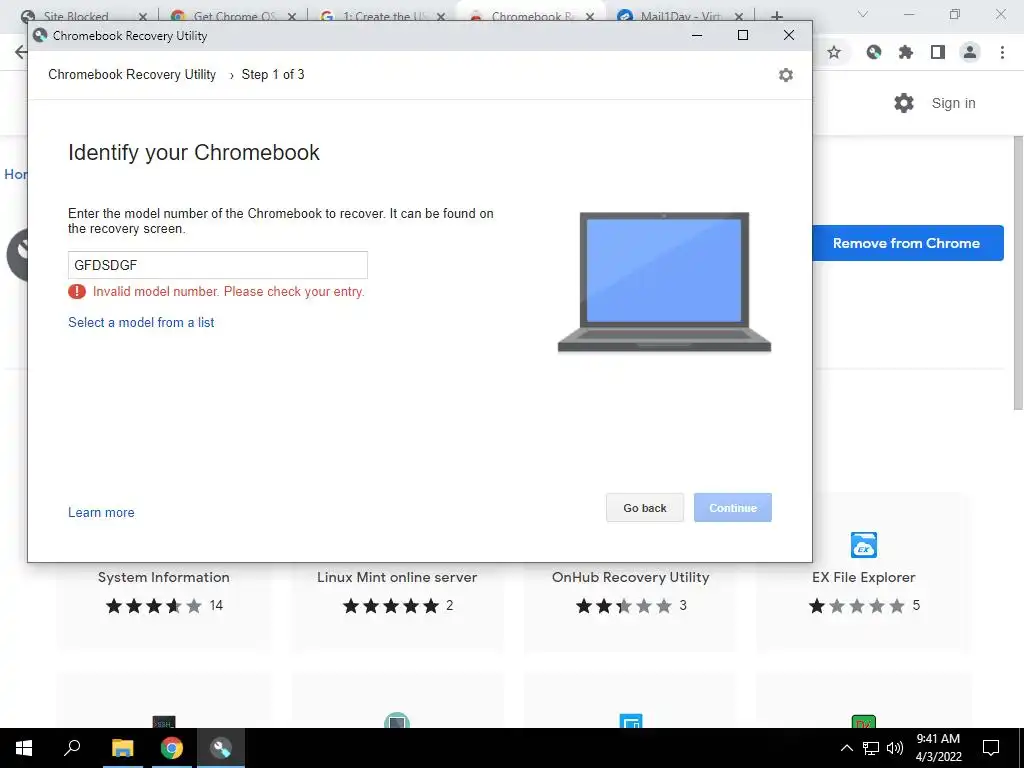This screenshot has height=768, width=1024.
Task: Open a new Chrome tab
Action: [x=776, y=16]
